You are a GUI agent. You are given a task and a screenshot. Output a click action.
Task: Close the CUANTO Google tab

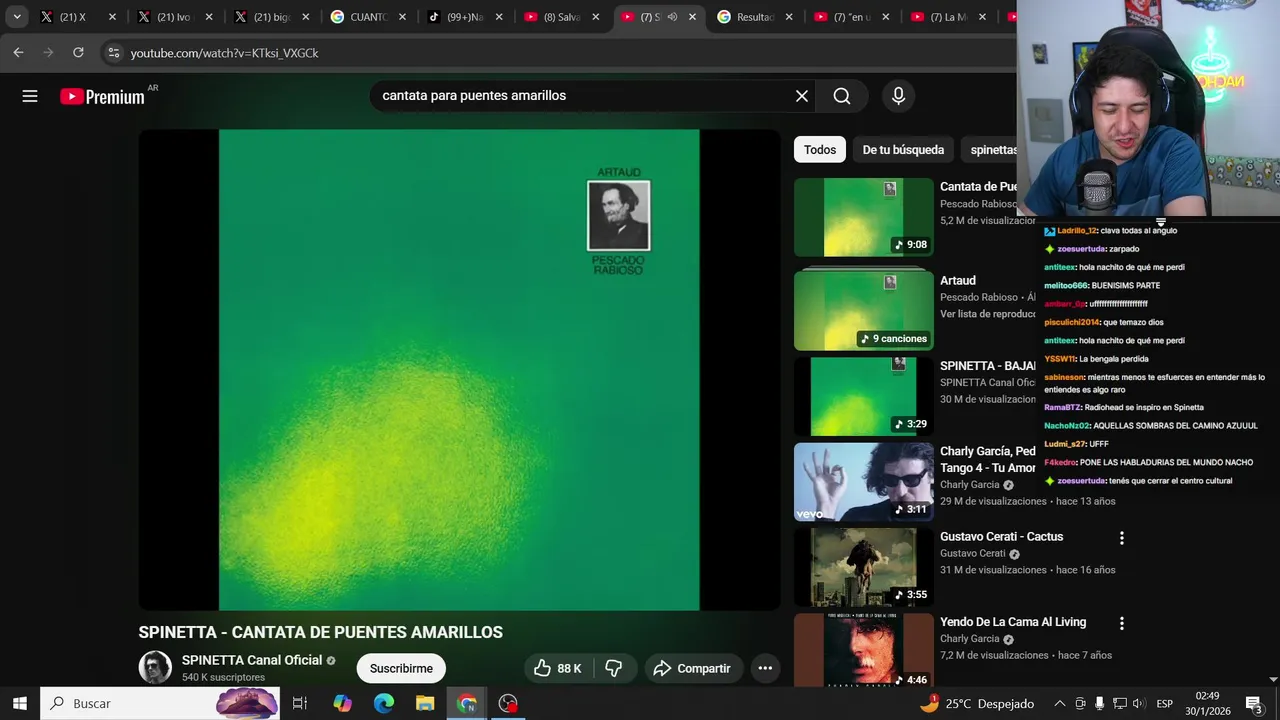tap(402, 17)
